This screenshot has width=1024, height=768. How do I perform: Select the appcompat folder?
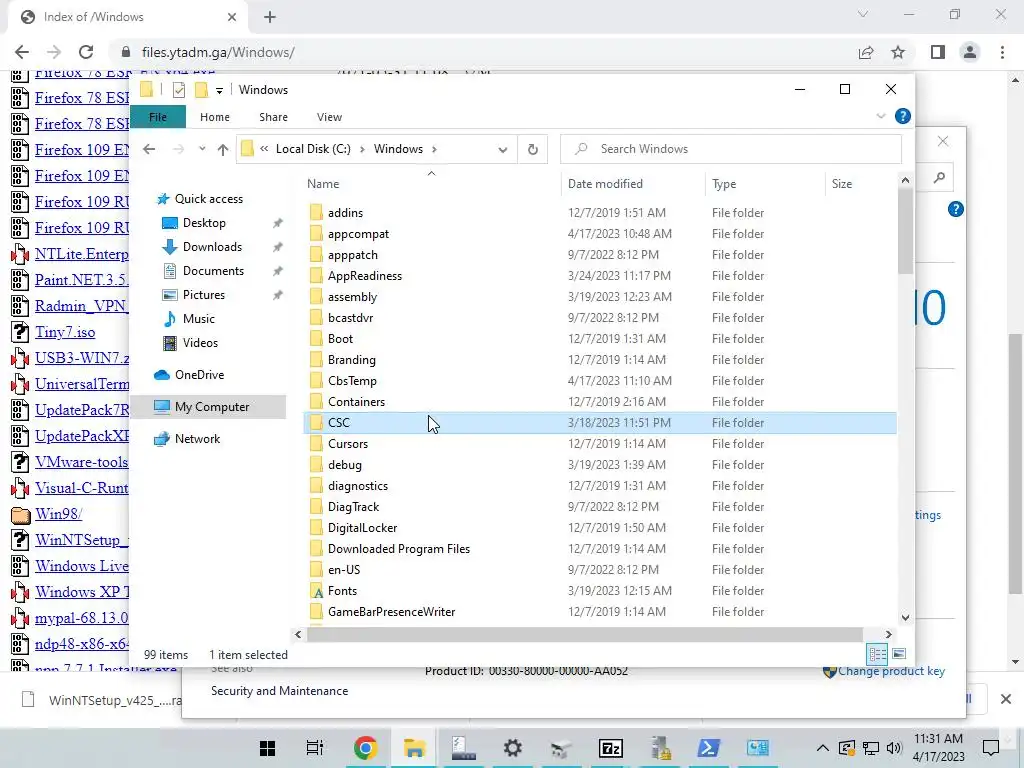[359, 234]
